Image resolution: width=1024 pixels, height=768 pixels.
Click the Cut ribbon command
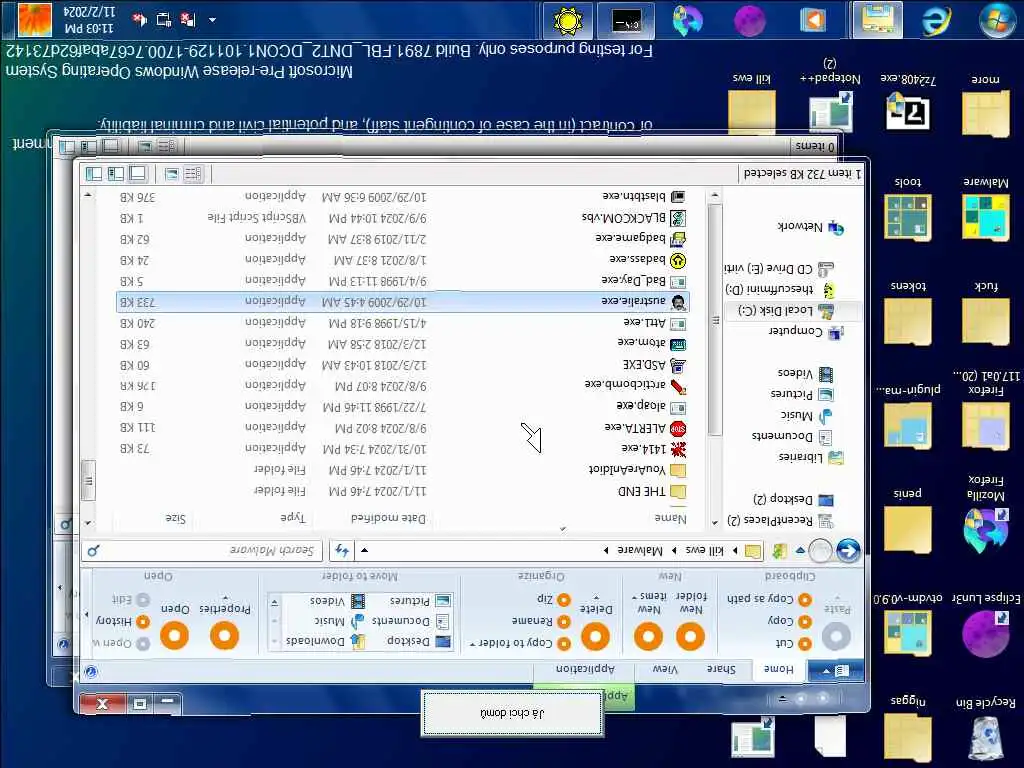point(793,643)
